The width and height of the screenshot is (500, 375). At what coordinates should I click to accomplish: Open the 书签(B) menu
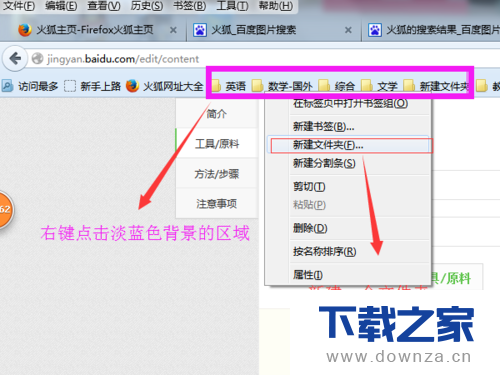[189, 6]
